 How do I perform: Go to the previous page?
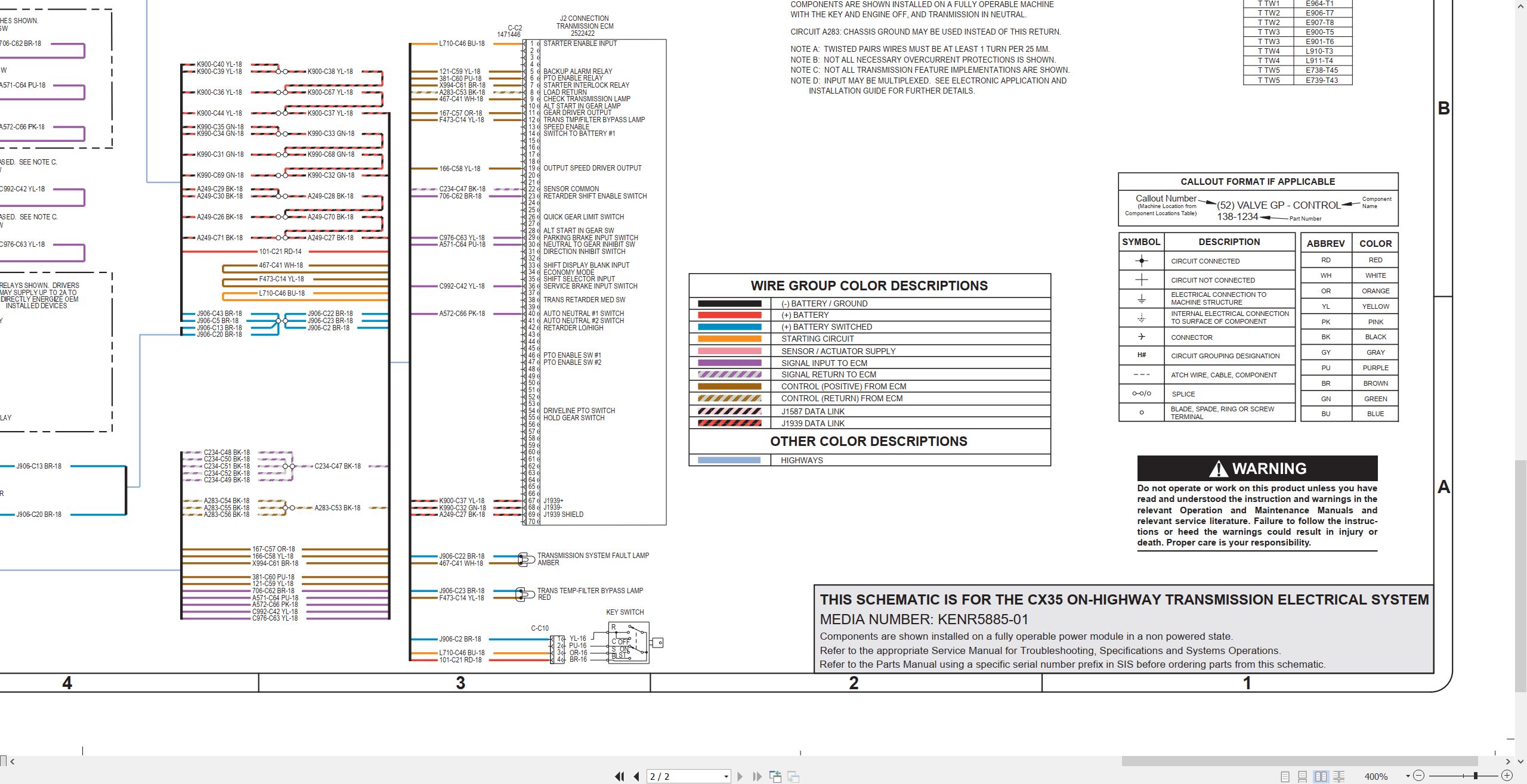636,776
